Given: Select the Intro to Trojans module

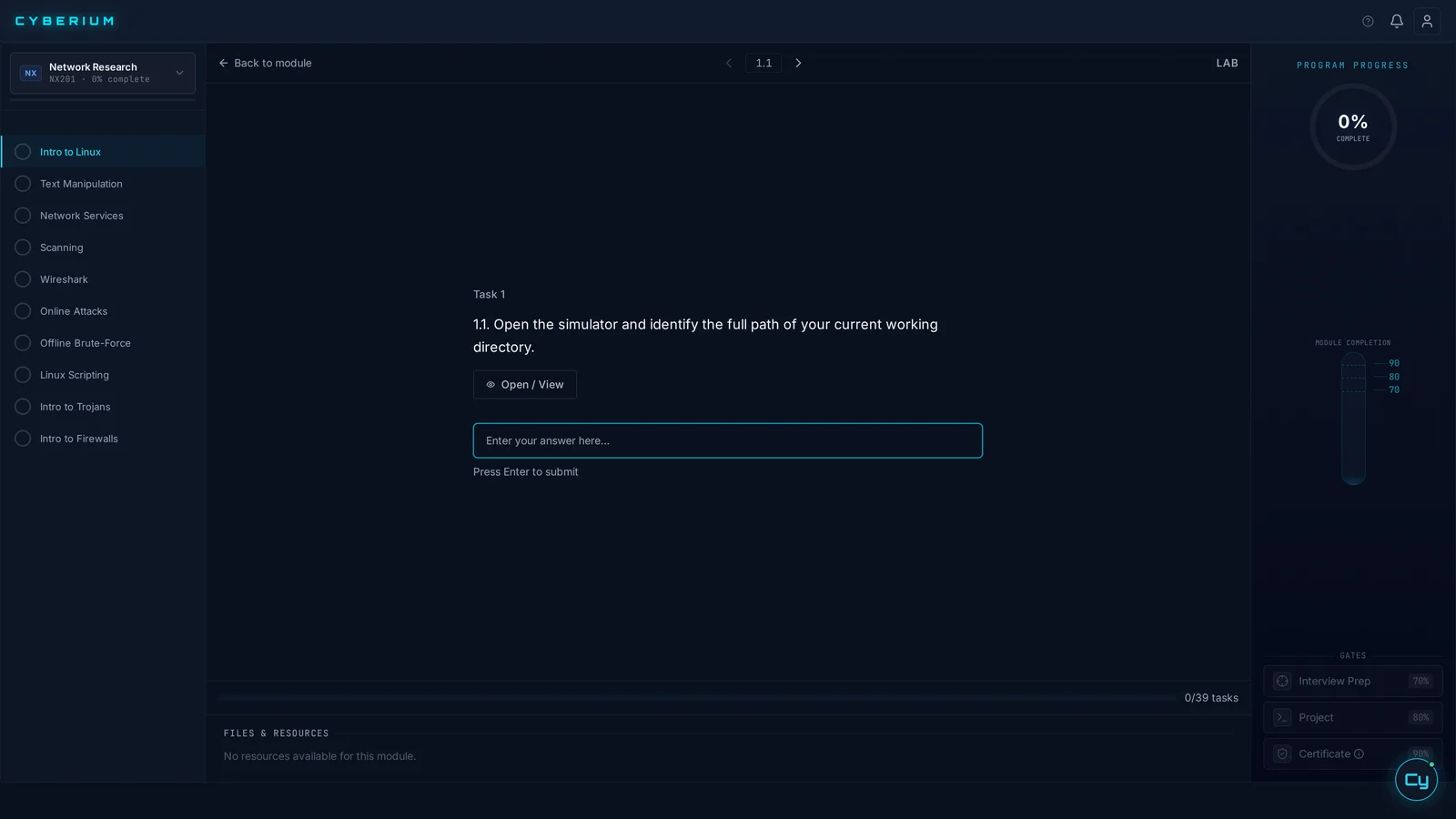Looking at the screenshot, I should [103, 407].
